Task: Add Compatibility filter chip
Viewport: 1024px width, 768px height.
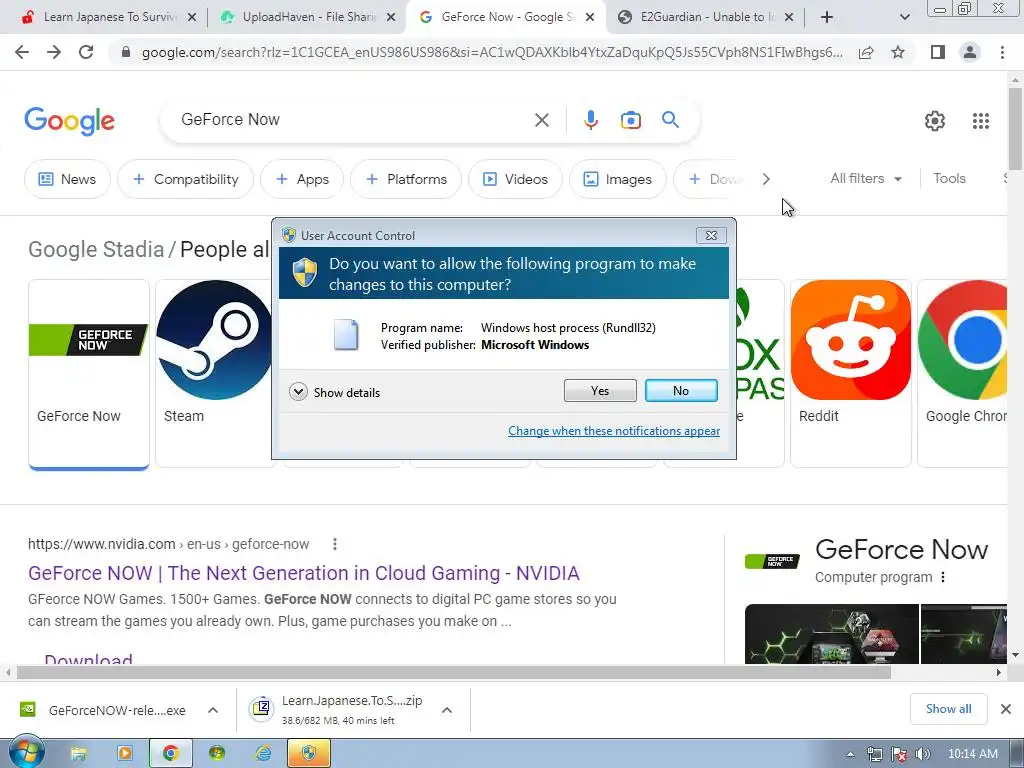Action: [x=185, y=179]
